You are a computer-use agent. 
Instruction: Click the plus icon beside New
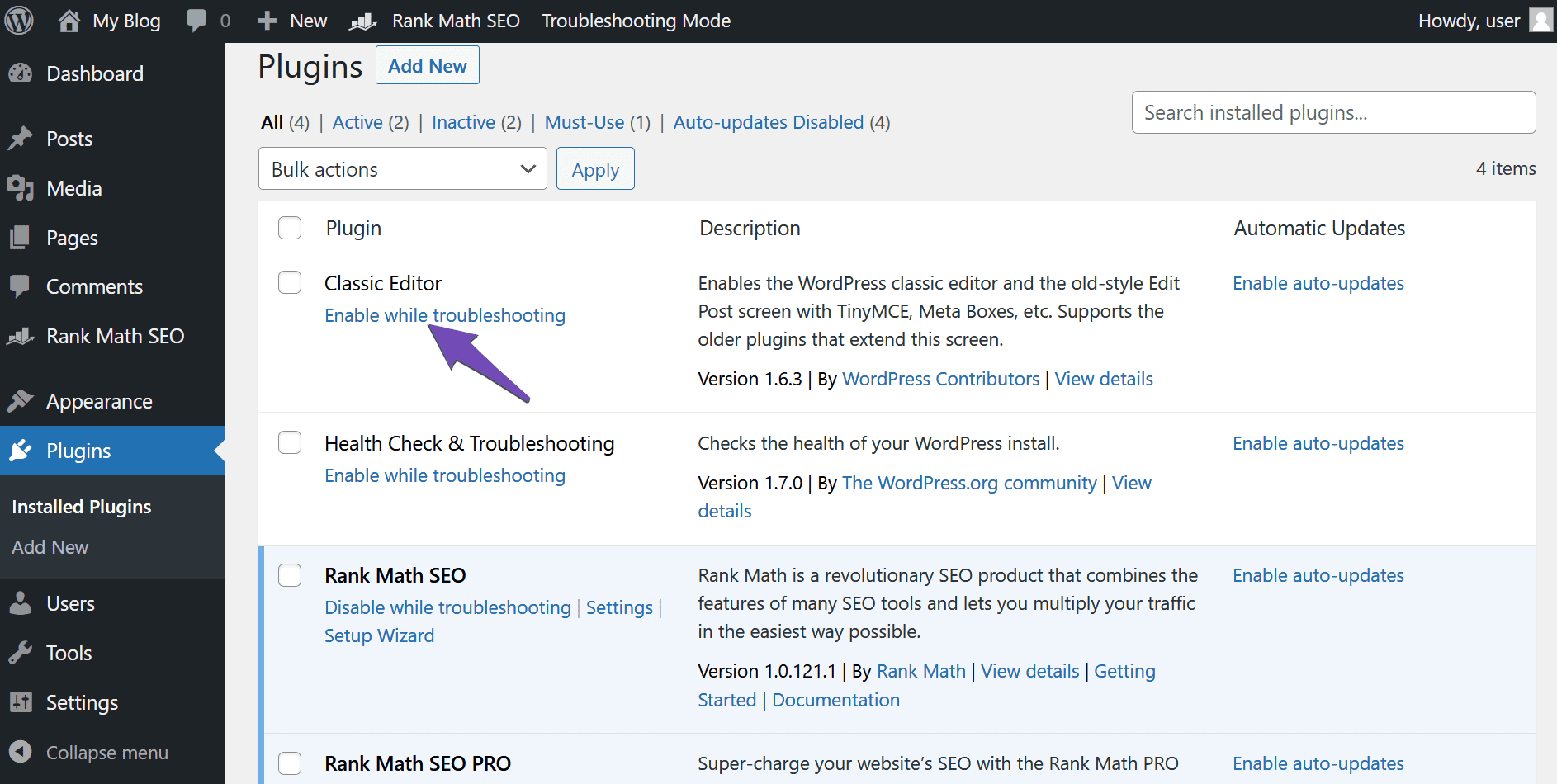click(267, 21)
